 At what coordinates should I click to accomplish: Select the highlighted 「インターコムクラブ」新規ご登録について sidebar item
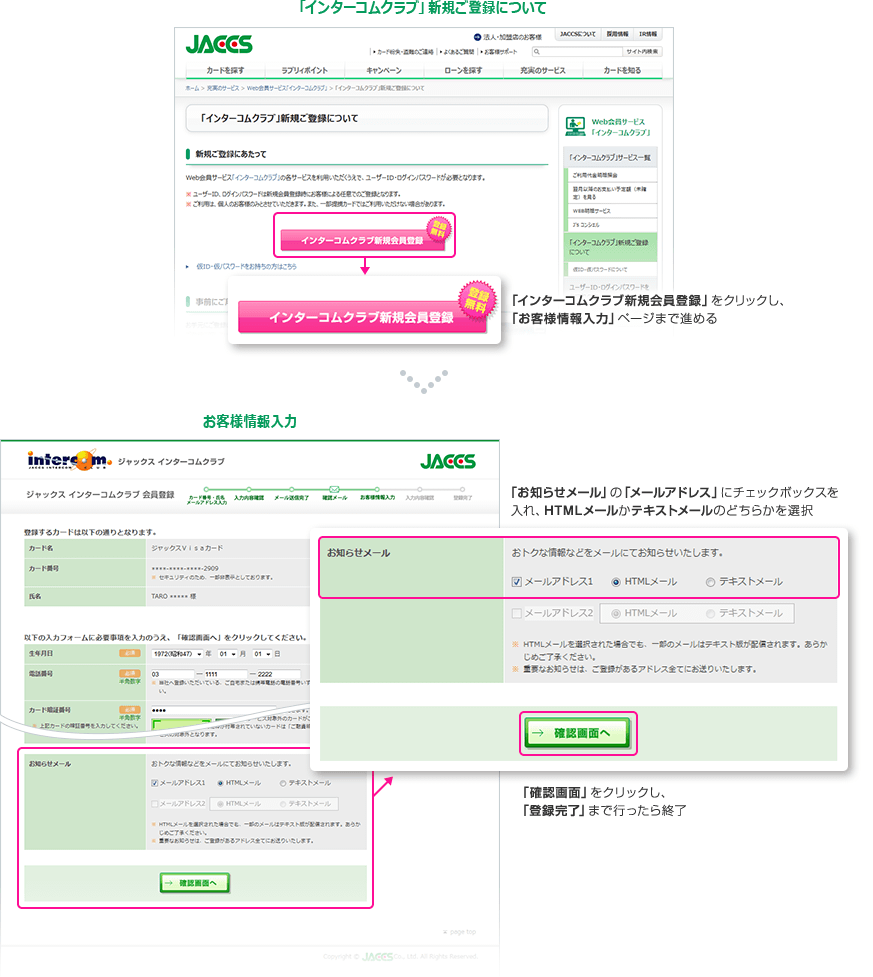pos(610,247)
